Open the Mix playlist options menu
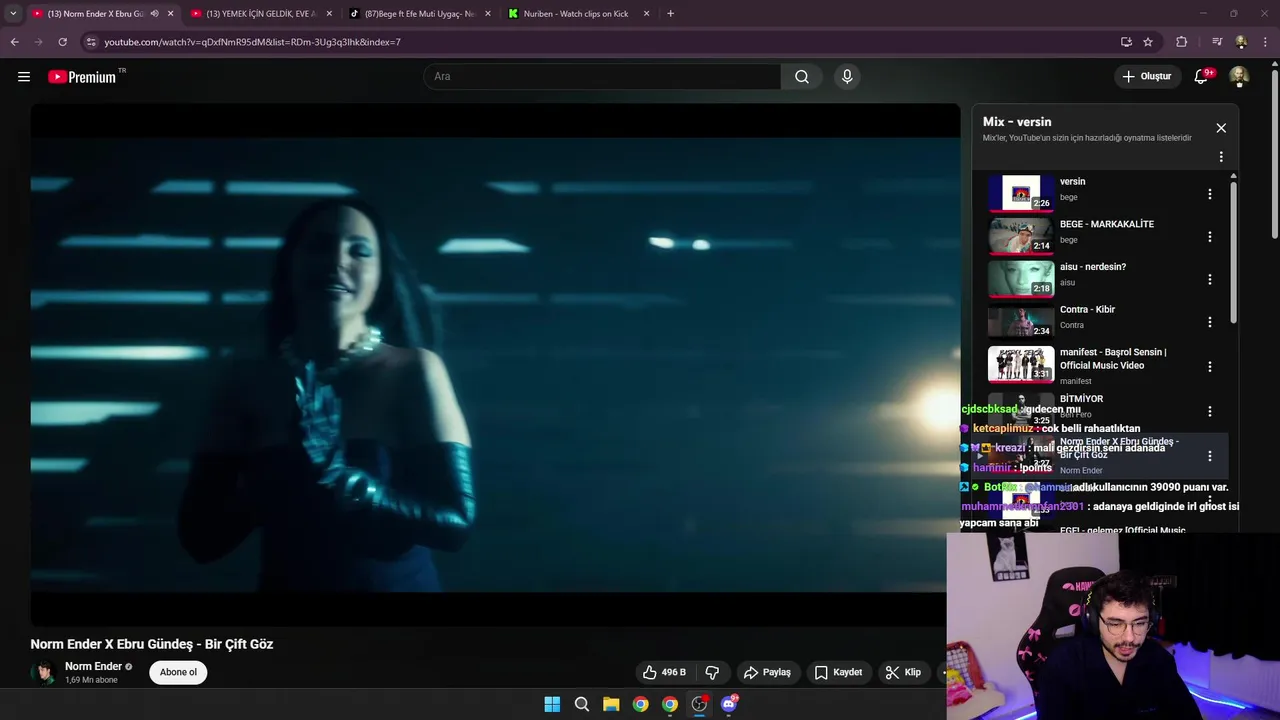This screenshot has height=720, width=1280. click(x=1221, y=157)
